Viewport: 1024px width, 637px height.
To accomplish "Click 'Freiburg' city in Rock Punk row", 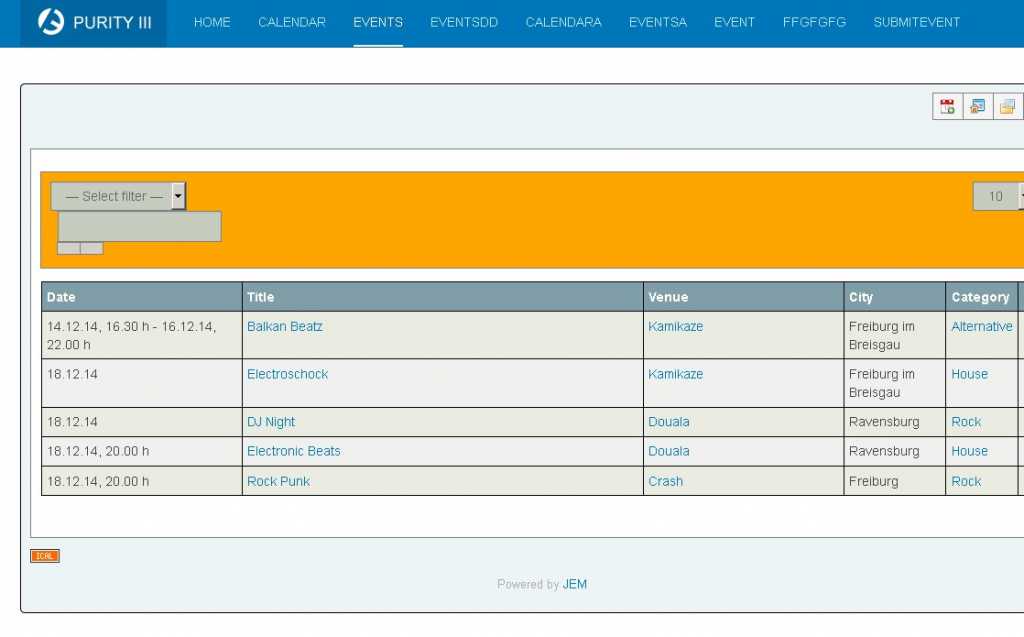I will pyautogui.click(x=873, y=482).
